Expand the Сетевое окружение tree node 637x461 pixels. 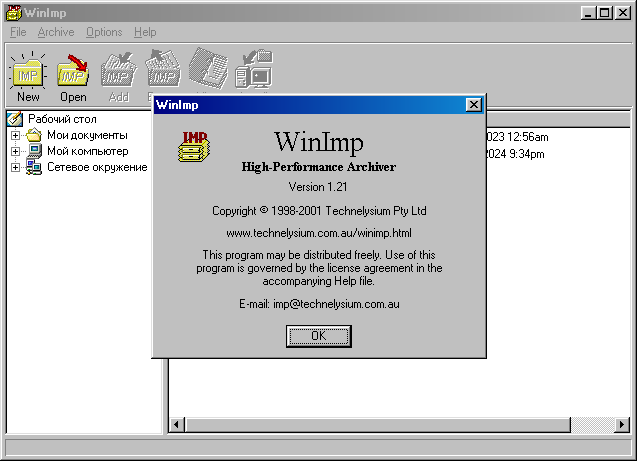coord(15,167)
